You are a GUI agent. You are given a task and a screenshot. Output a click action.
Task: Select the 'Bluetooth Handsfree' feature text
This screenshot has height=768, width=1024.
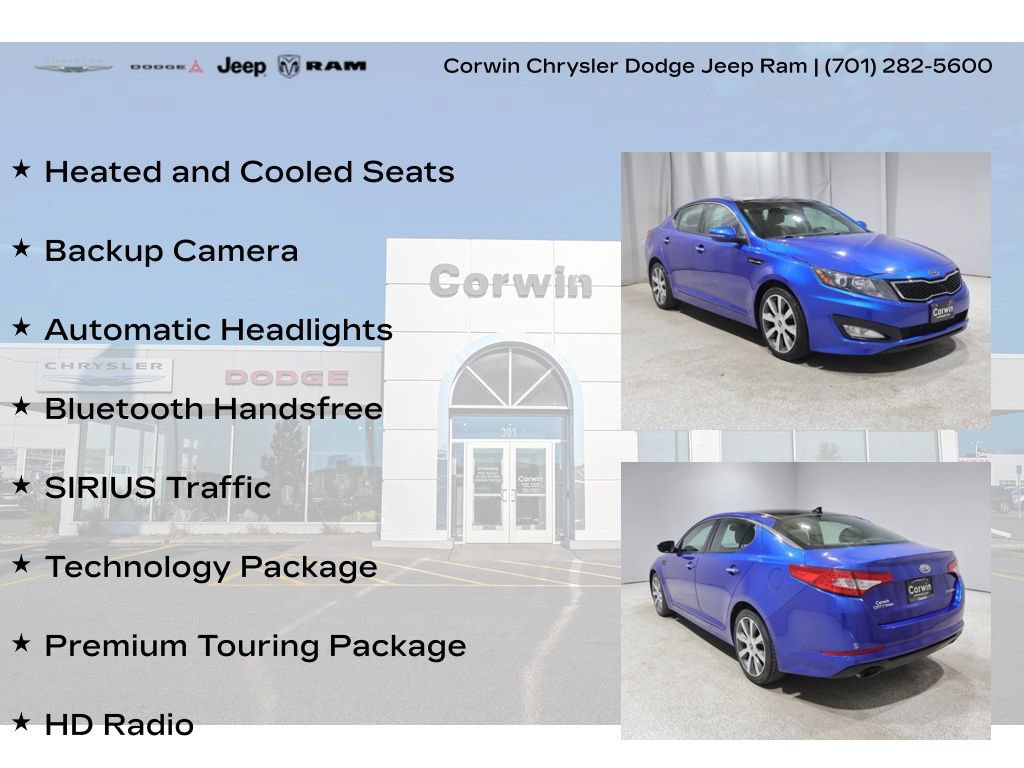coord(214,409)
